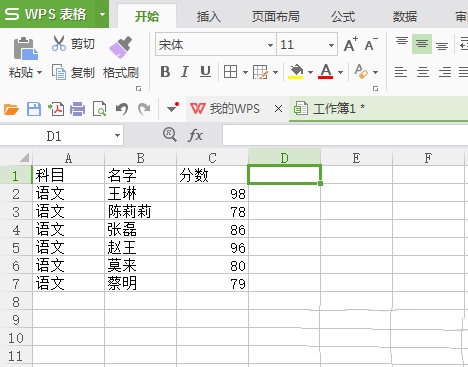468x367 pixels.
Task: Switch to the 插入 ribbon tab
Action: pos(209,16)
